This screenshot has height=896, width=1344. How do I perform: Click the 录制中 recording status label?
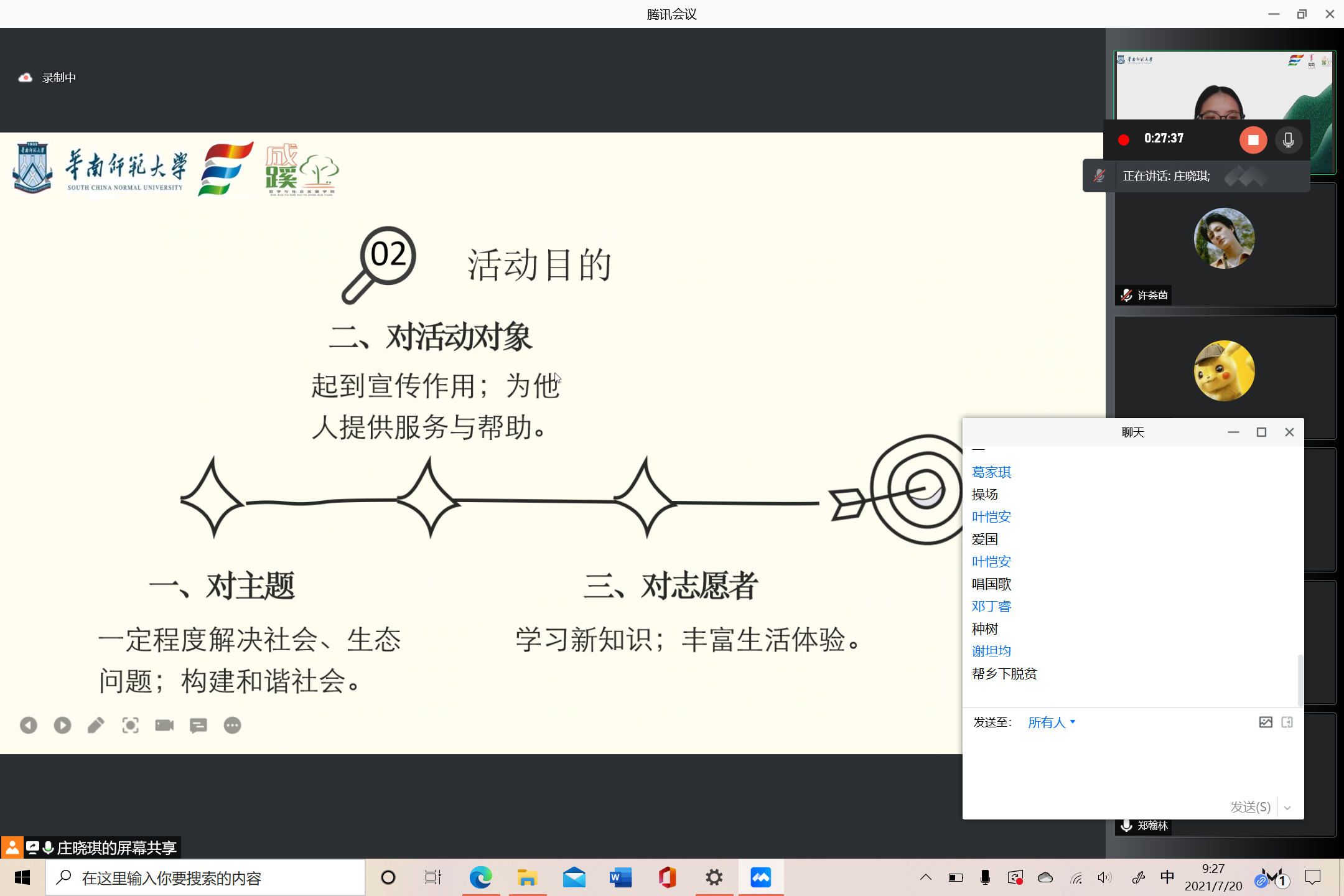point(59,78)
